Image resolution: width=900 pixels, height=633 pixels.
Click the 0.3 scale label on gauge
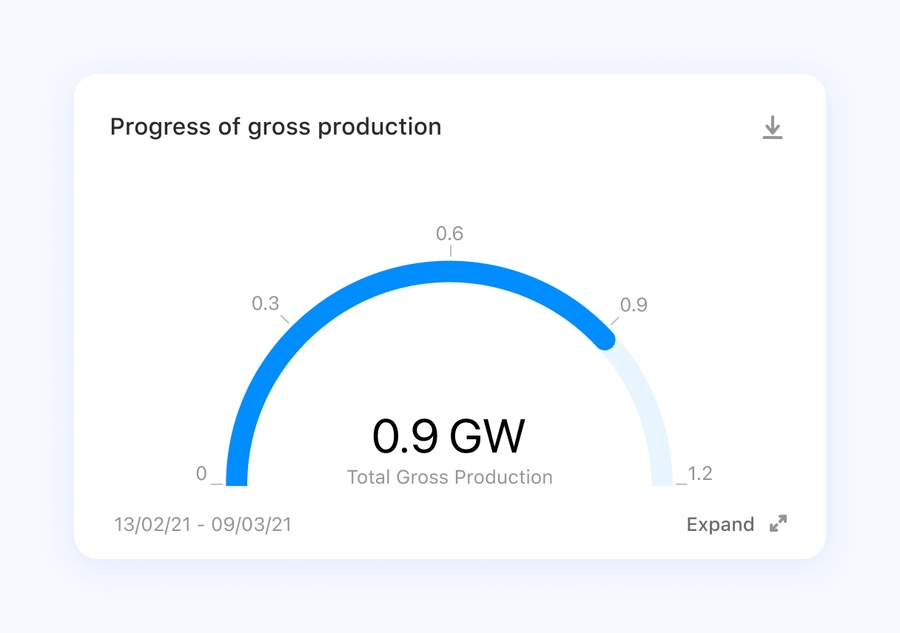pos(265,303)
